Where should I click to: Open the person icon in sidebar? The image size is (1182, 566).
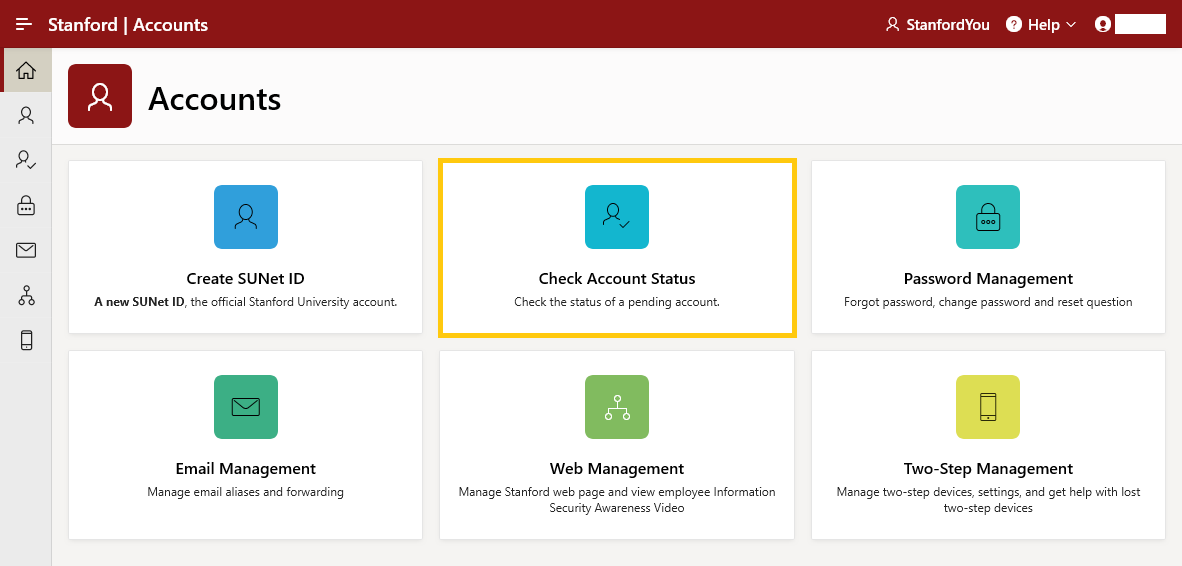(x=26, y=115)
